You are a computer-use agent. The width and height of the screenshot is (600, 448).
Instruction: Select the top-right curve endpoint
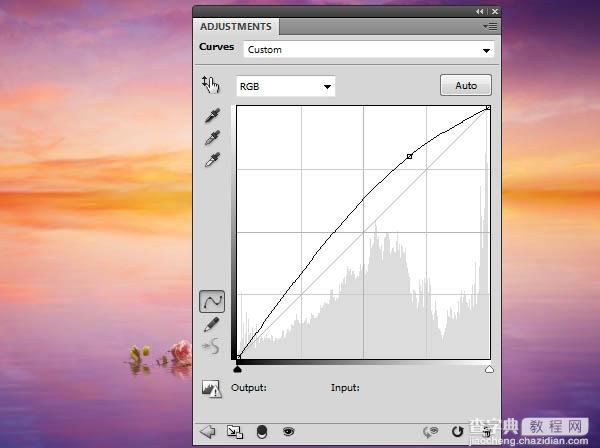click(x=488, y=108)
